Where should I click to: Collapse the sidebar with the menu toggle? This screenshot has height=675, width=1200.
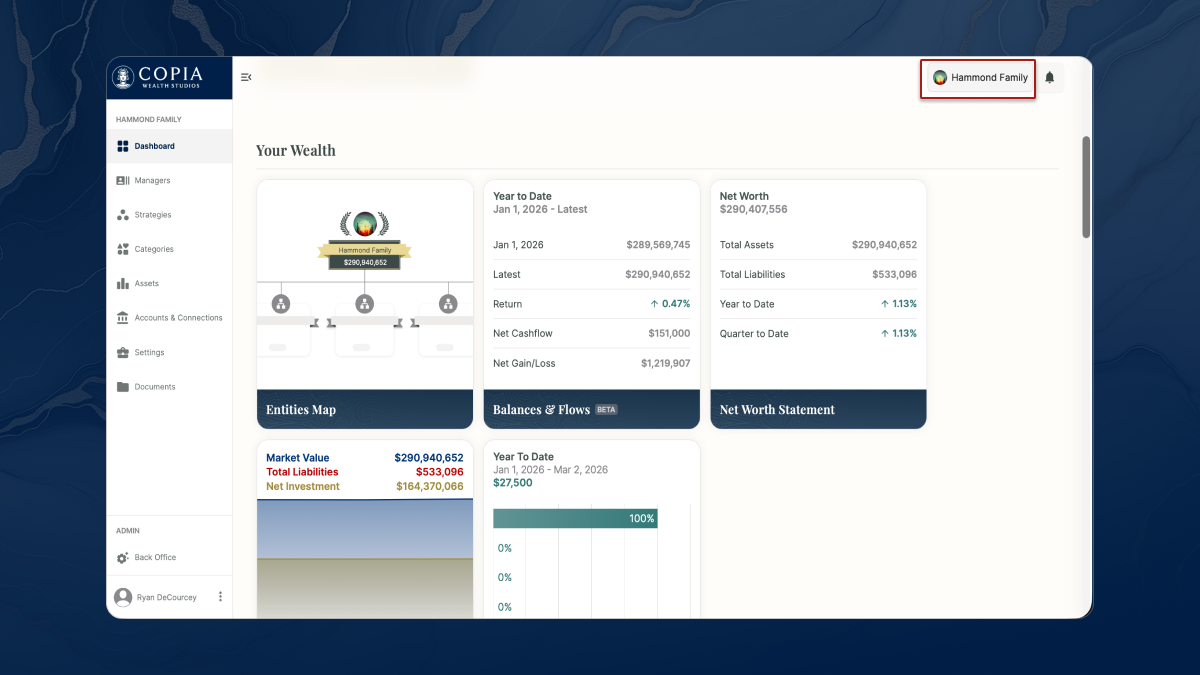pyautogui.click(x=246, y=77)
